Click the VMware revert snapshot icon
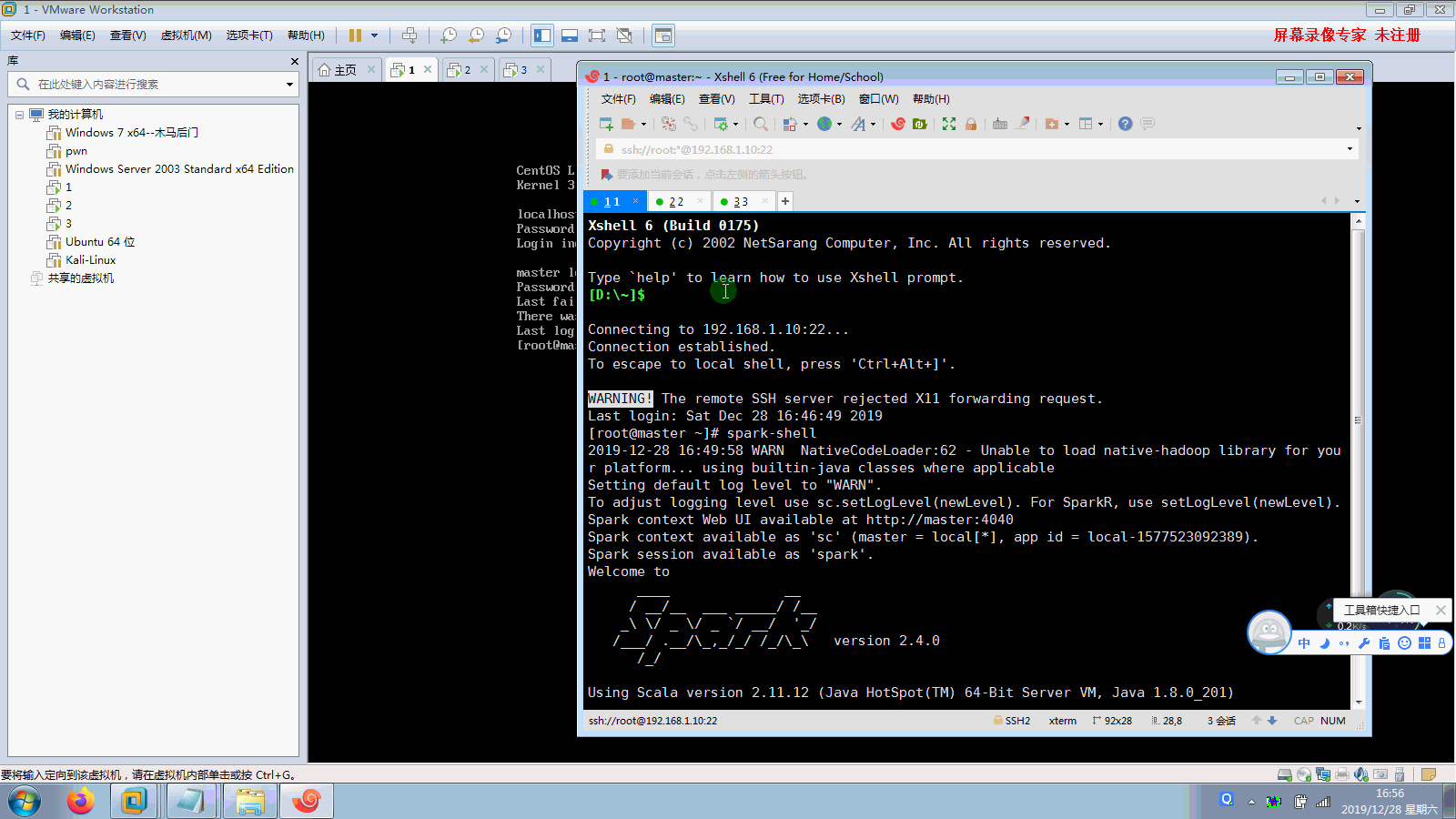The height and width of the screenshot is (819, 1456). tap(476, 35)
